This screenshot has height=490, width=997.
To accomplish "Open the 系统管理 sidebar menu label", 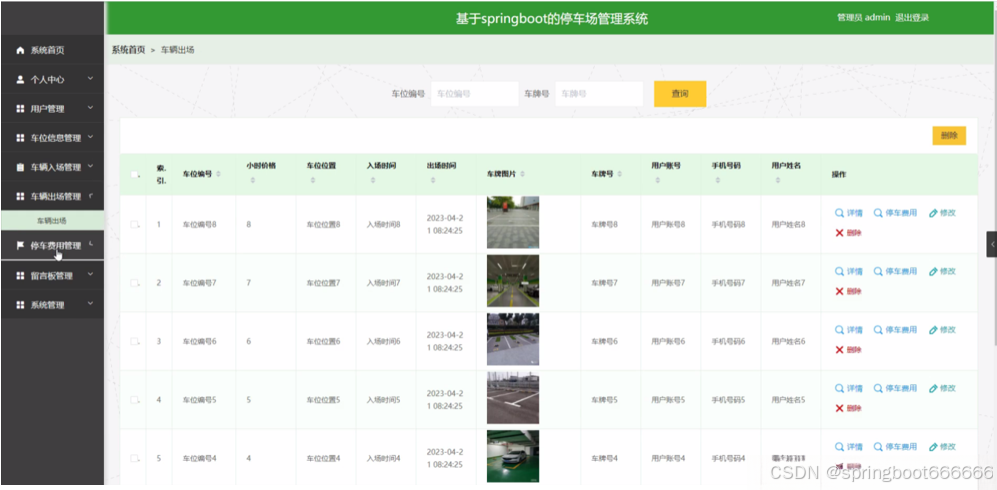I will (x=48, y=305).
